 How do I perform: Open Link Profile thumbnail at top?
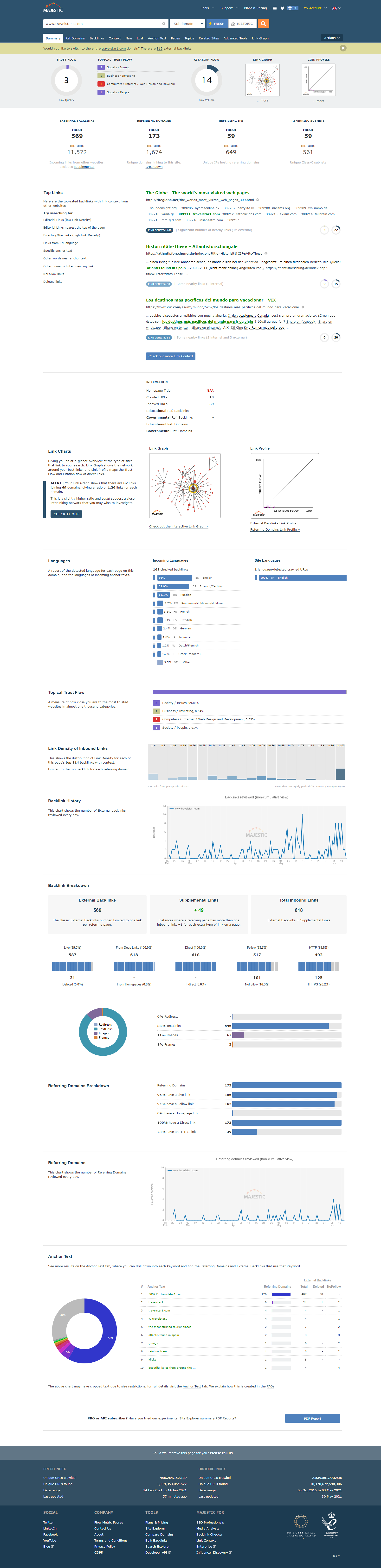[319, 80]
